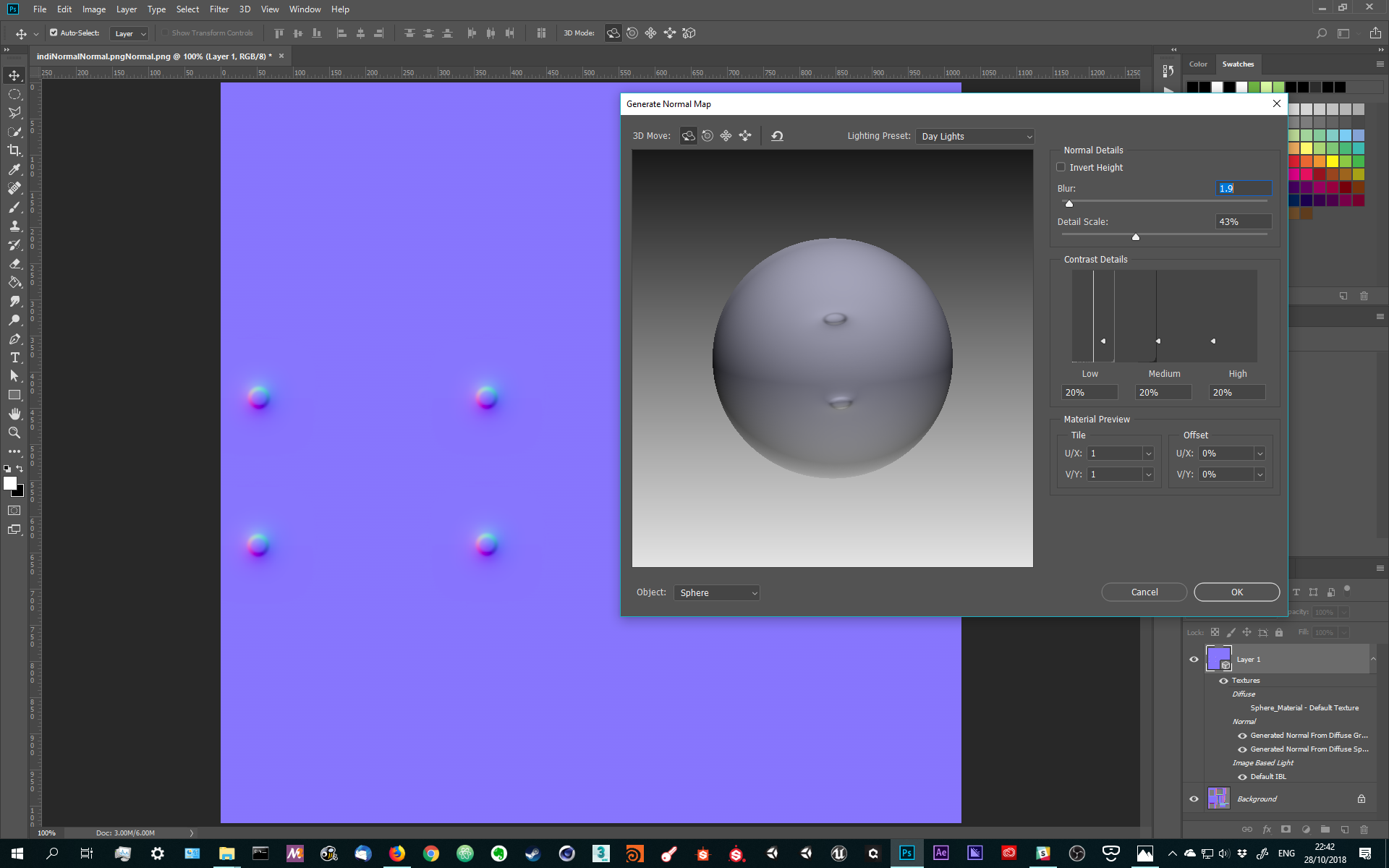This screenshot has width=1389, height=868.
Task: Select the Zoom tool
Action: click(x=14, y=433)
